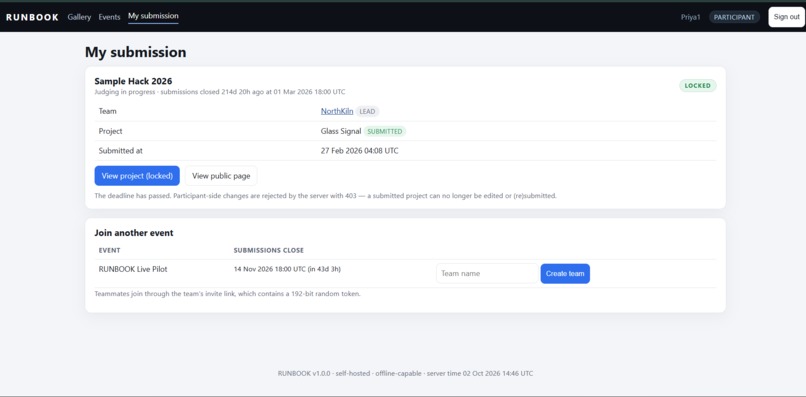This screenshot has height=397, width=806.
Task: Click the EVENT column header
Action: click(109, 250)
